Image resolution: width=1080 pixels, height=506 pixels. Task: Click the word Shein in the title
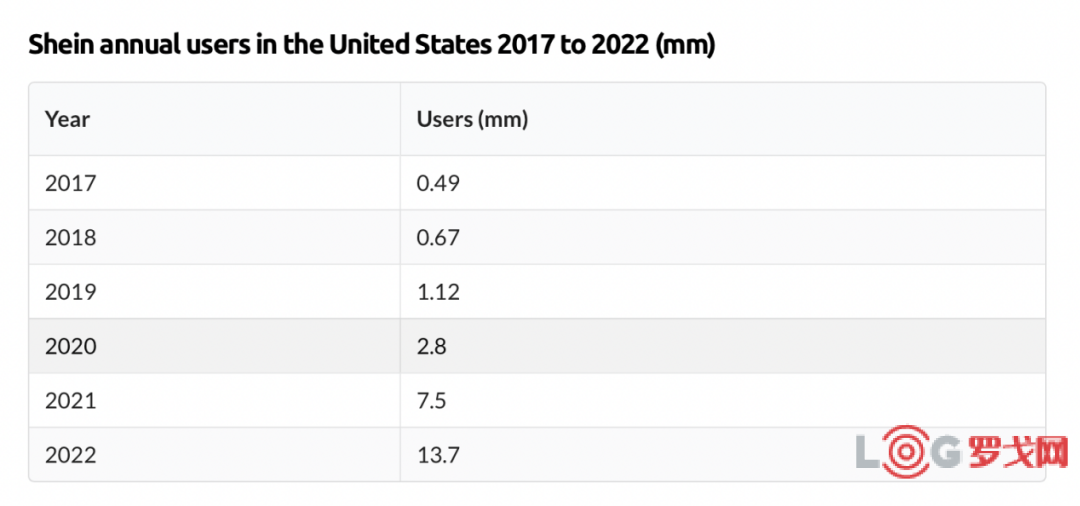58,45
